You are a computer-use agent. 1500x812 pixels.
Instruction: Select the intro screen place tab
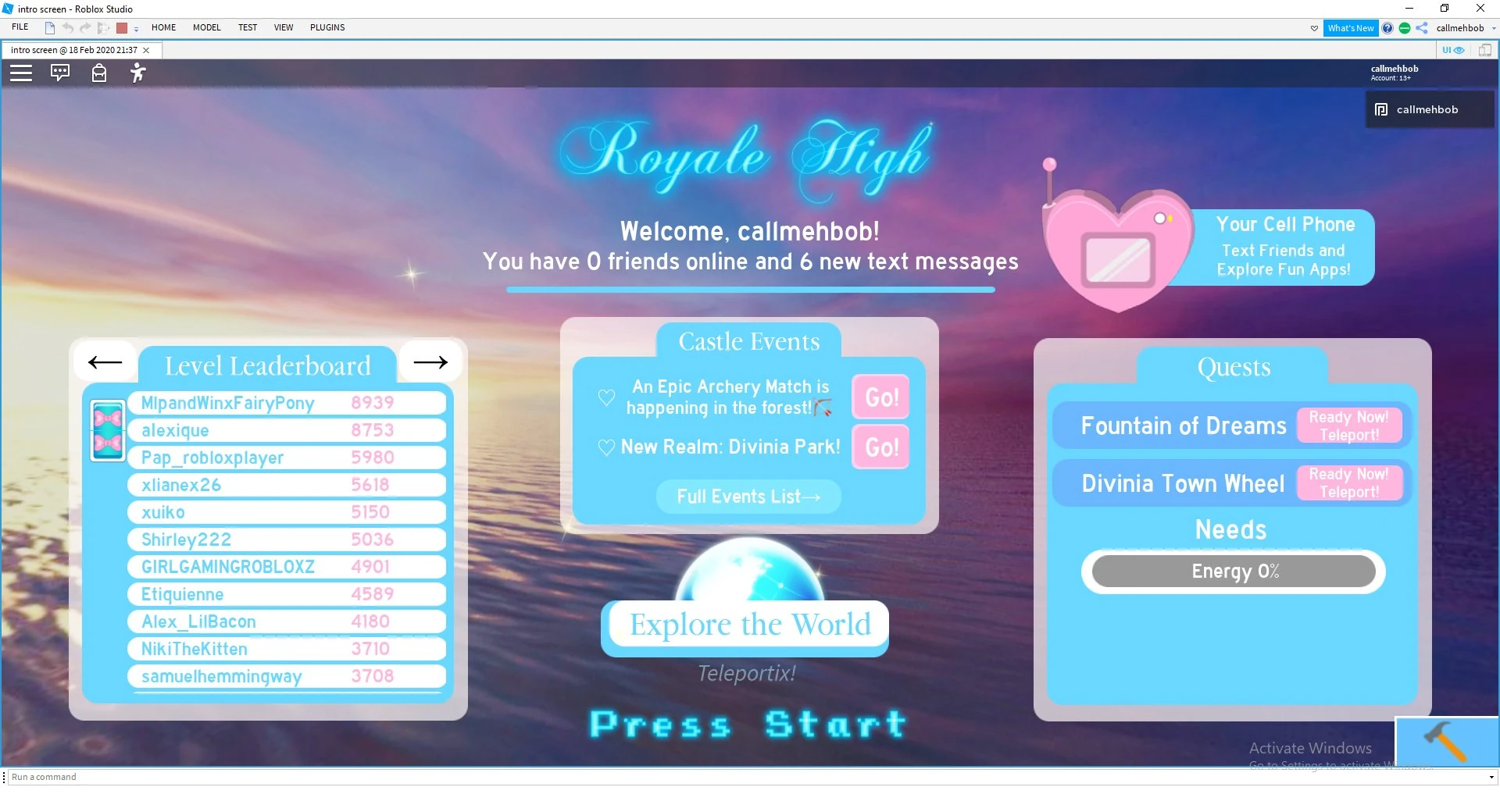point(74,49)
